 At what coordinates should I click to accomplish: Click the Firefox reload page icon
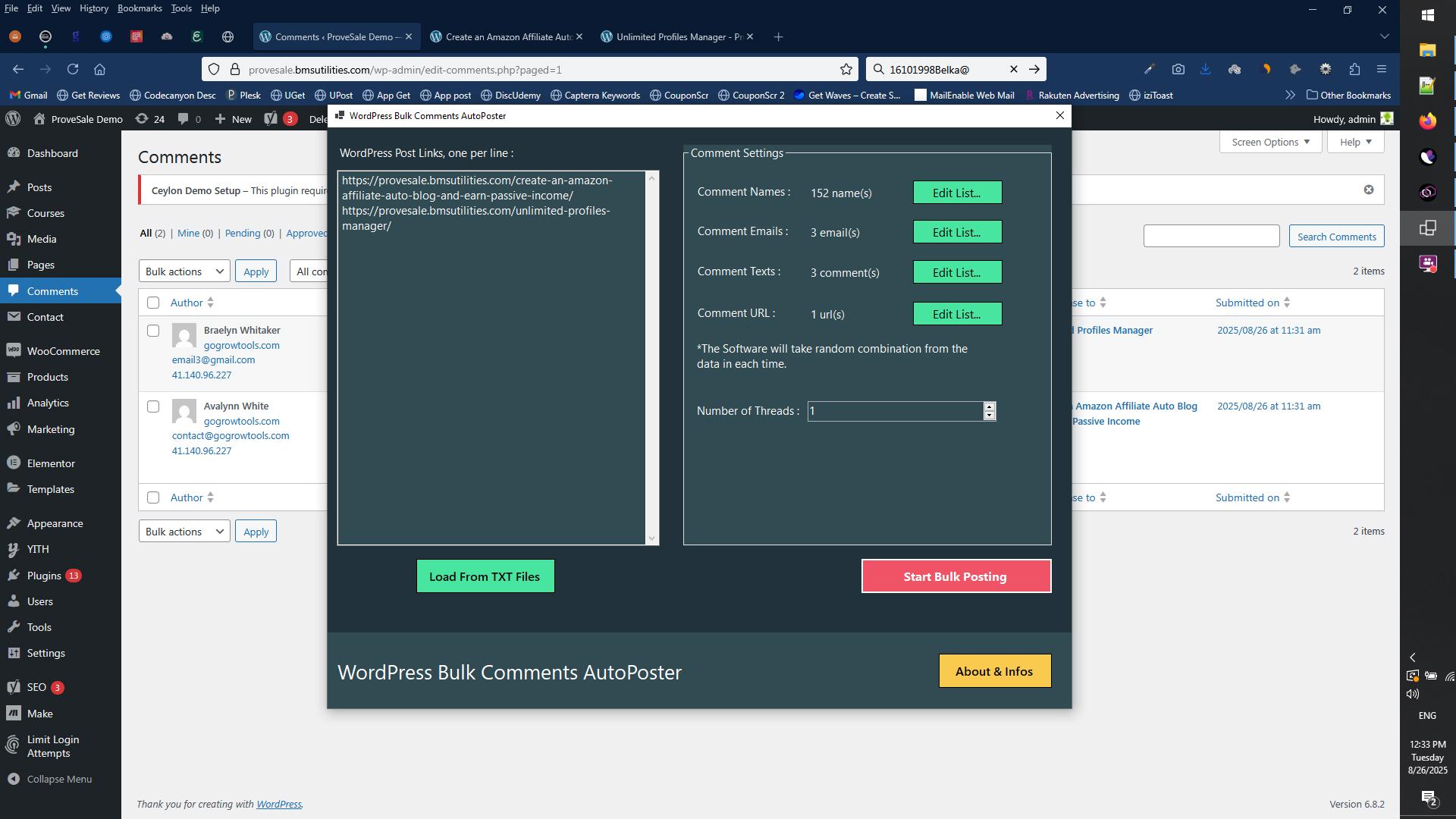point(73,69)
